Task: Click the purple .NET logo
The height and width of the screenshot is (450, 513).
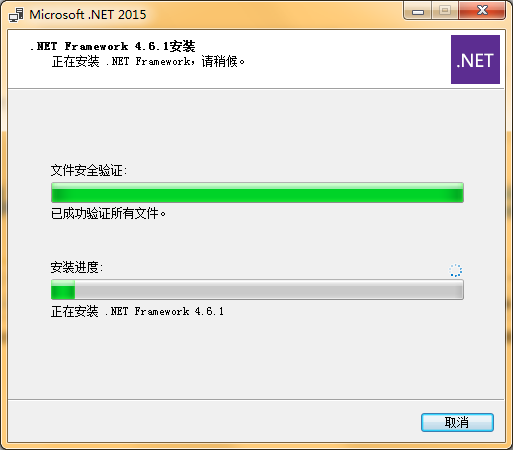Action: pos(475,59)
